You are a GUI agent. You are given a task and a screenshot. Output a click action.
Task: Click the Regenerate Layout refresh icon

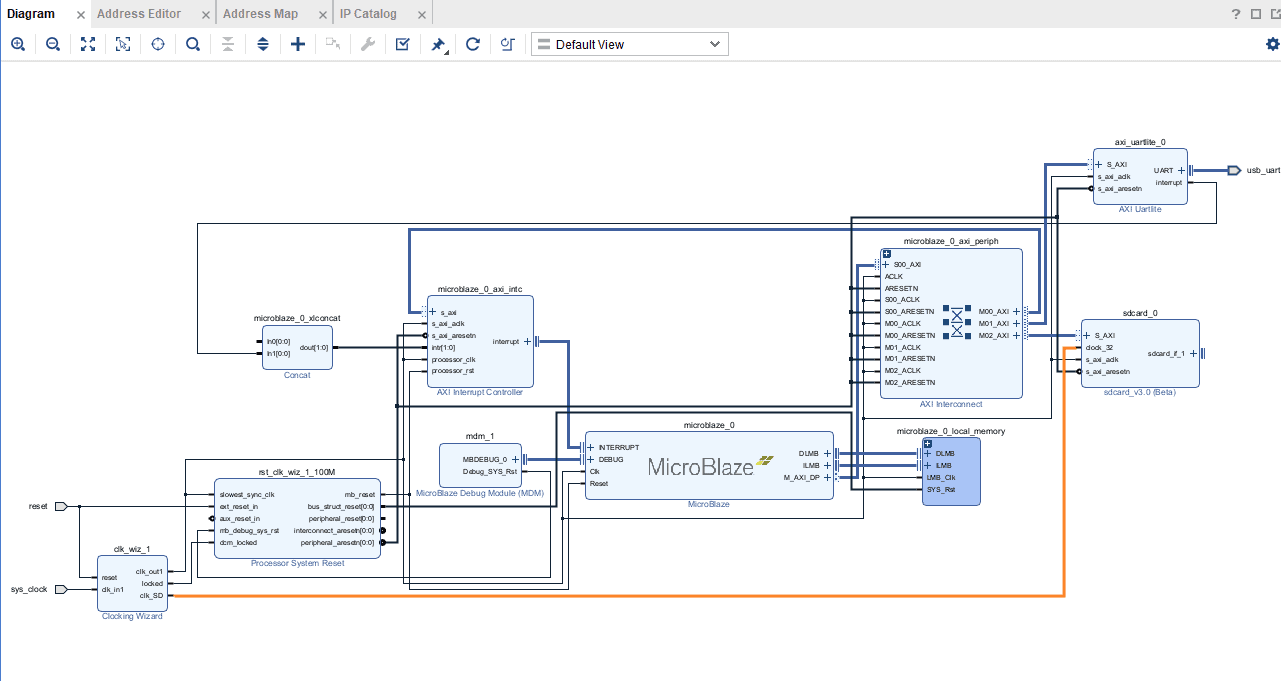click(473, 44)
